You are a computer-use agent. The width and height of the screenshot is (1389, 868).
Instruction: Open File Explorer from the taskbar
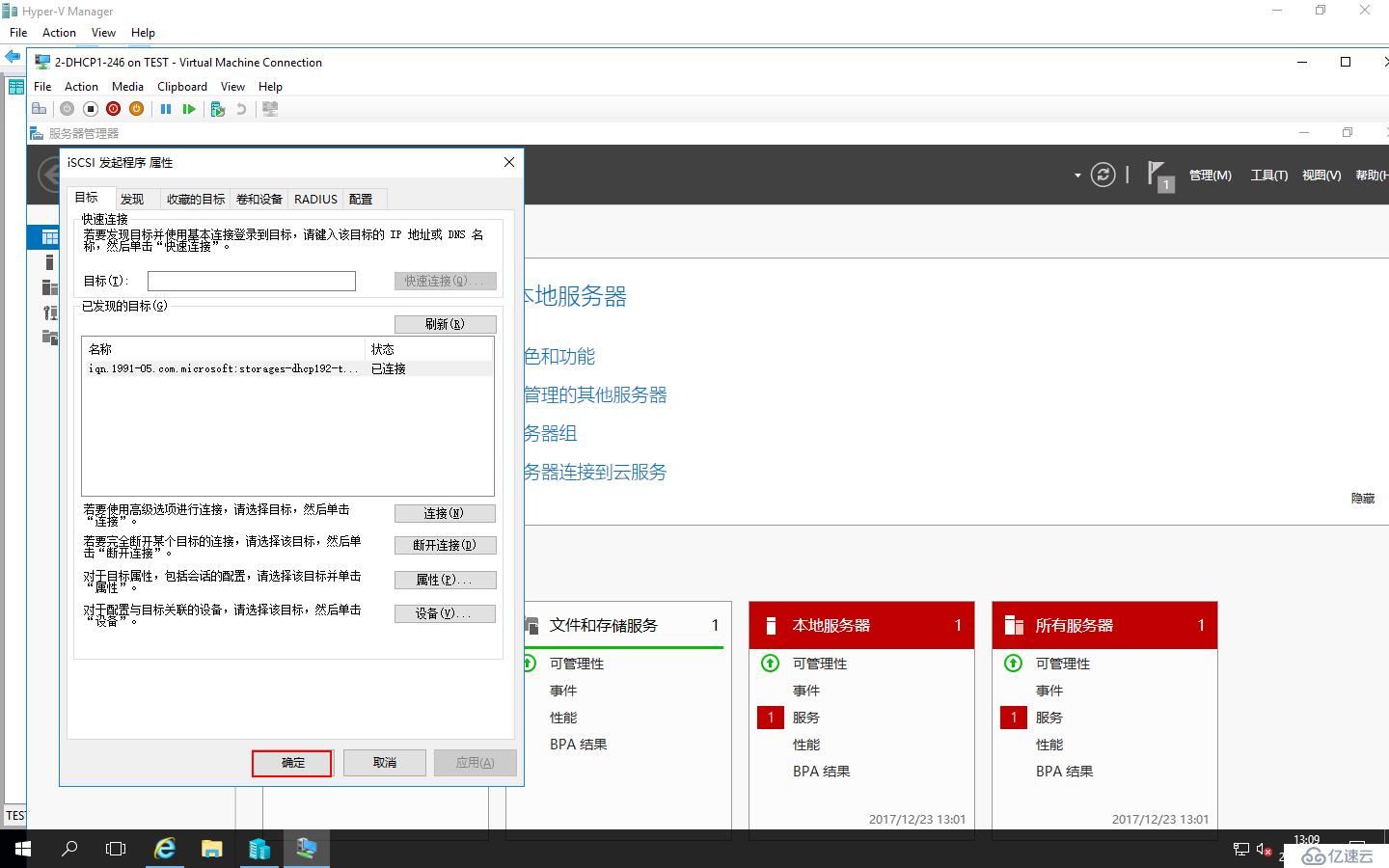click(x=212, y=849)
